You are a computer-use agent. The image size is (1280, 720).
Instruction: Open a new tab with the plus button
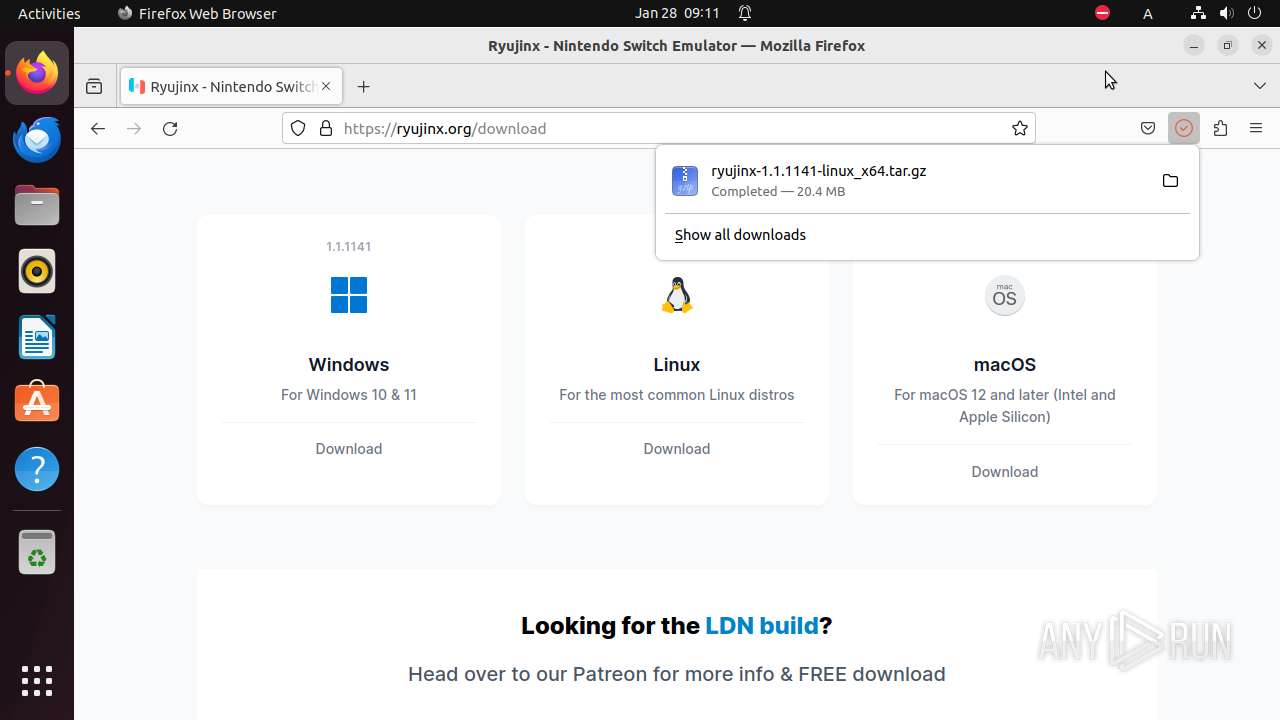click(x=363, y=86)
